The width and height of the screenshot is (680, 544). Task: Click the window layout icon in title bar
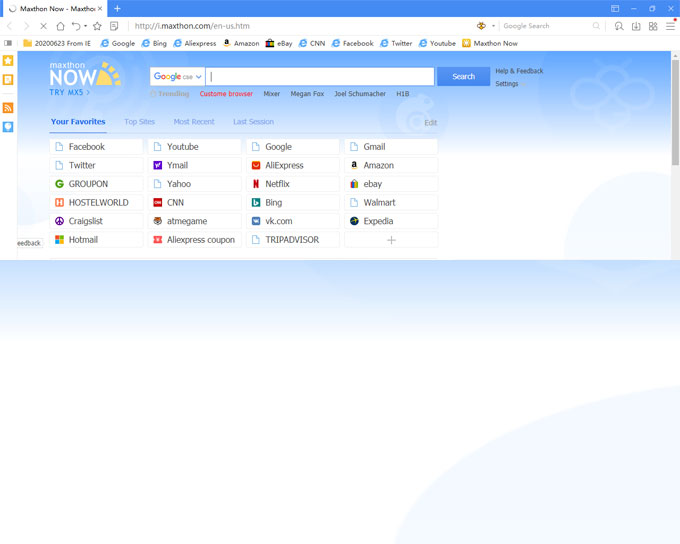pyautogui.click(x=615, y=8)
